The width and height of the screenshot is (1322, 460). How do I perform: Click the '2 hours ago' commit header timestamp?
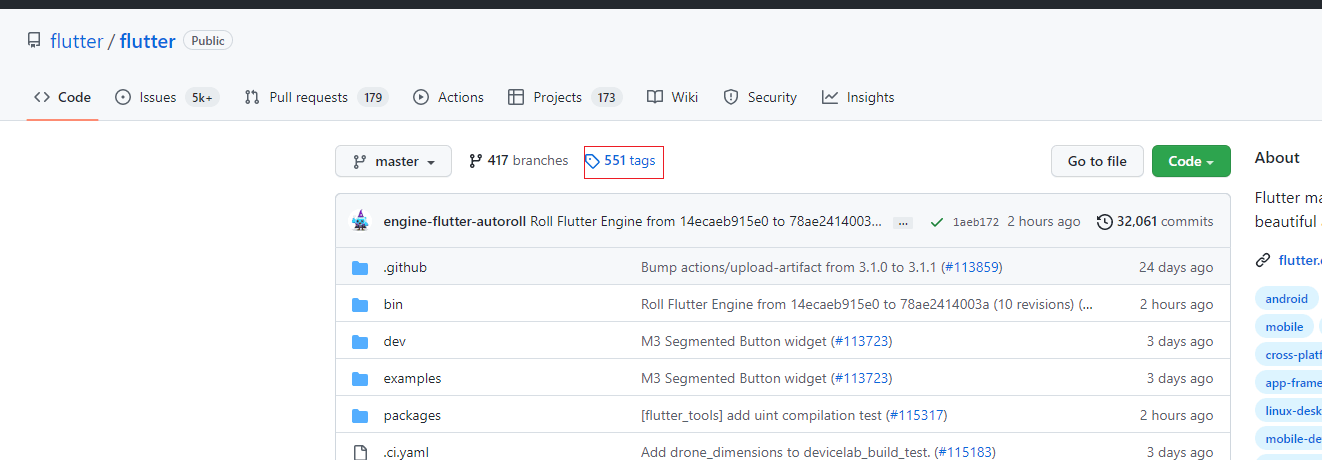[1044, 221]
